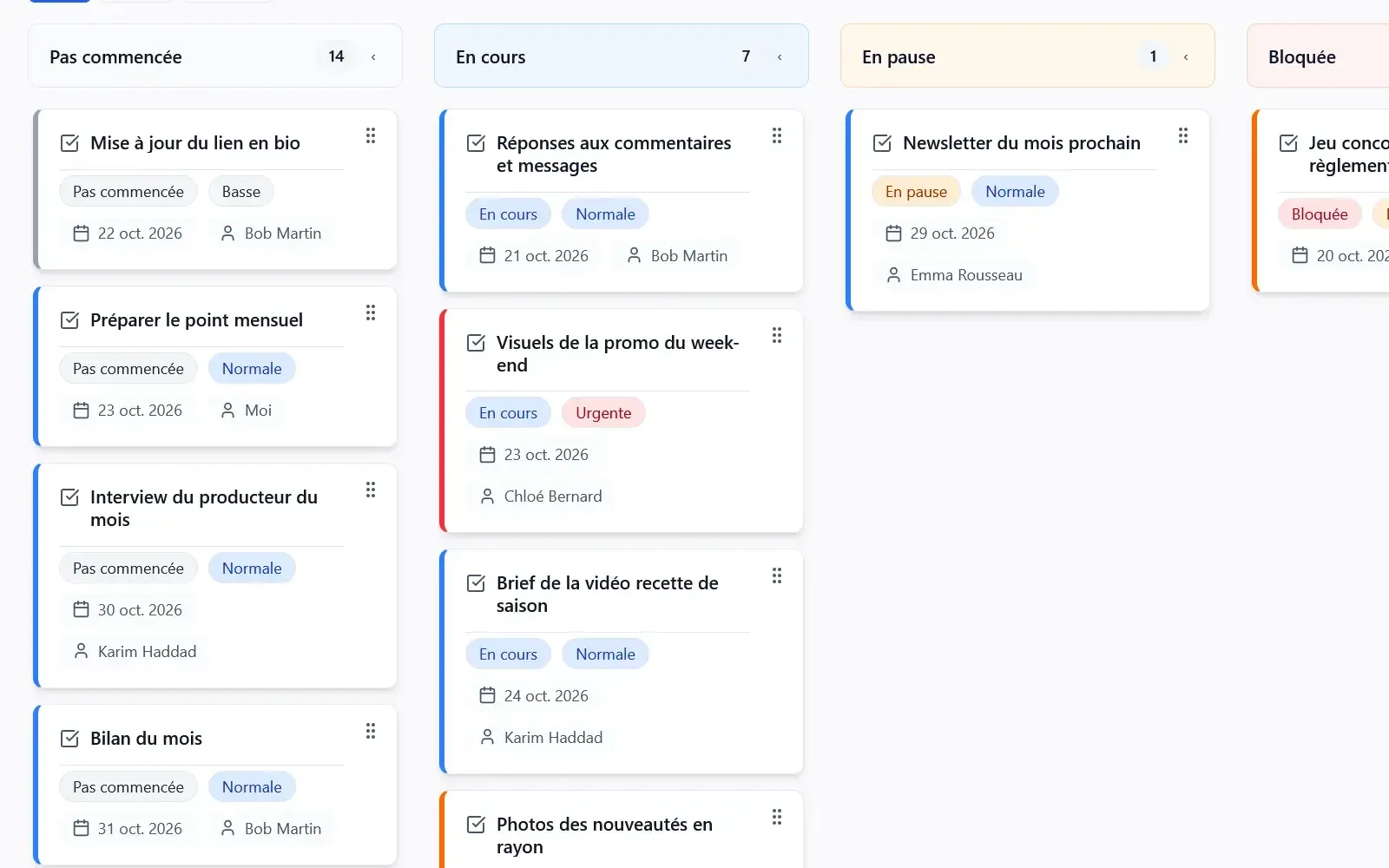Screen dimensions: 1389x868
Task: Collapse the Pas commencée column
Action: point(373,57)
